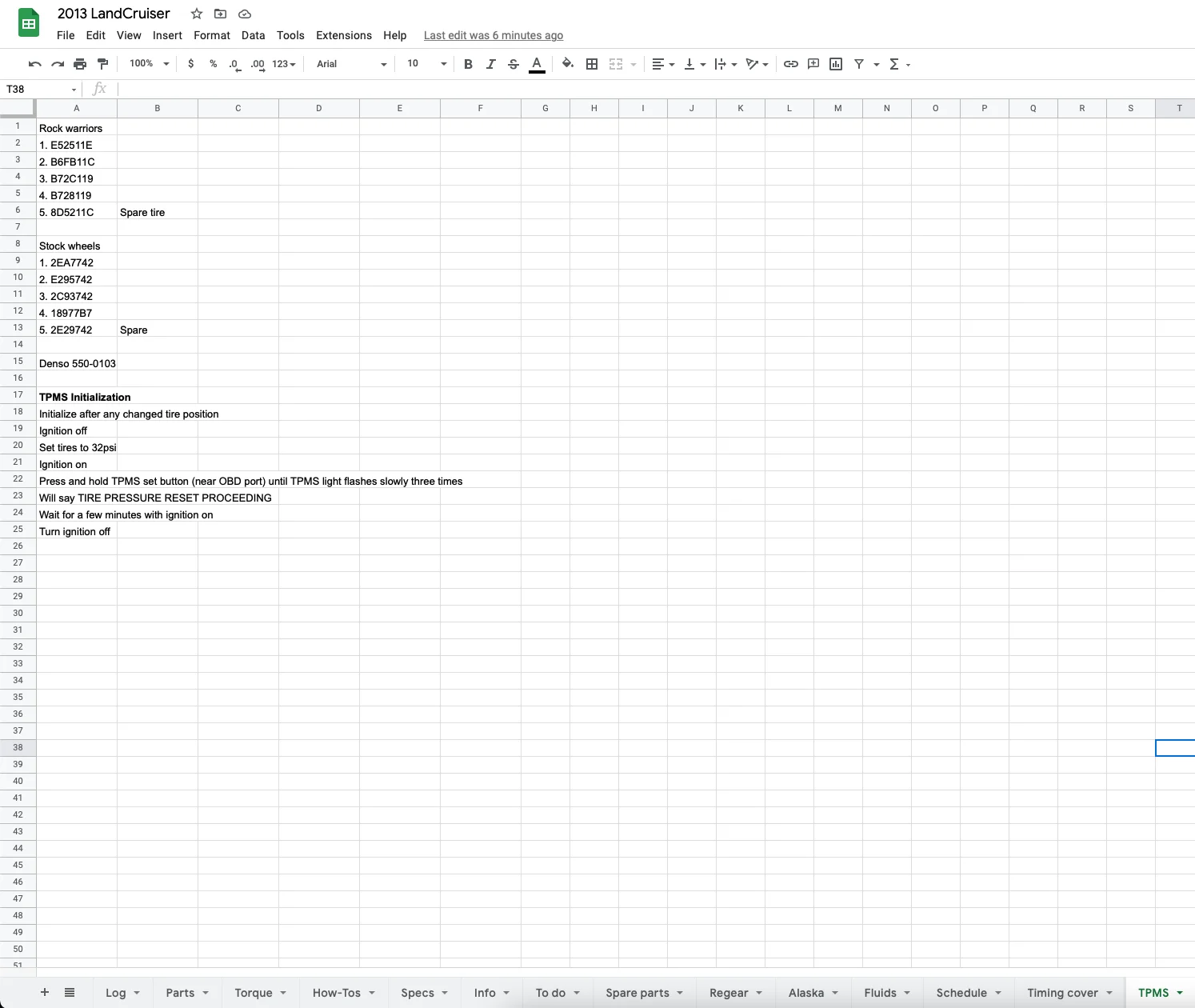Toggle italic formatting
Screen dimensions: 1195x1008
[490, 64]
